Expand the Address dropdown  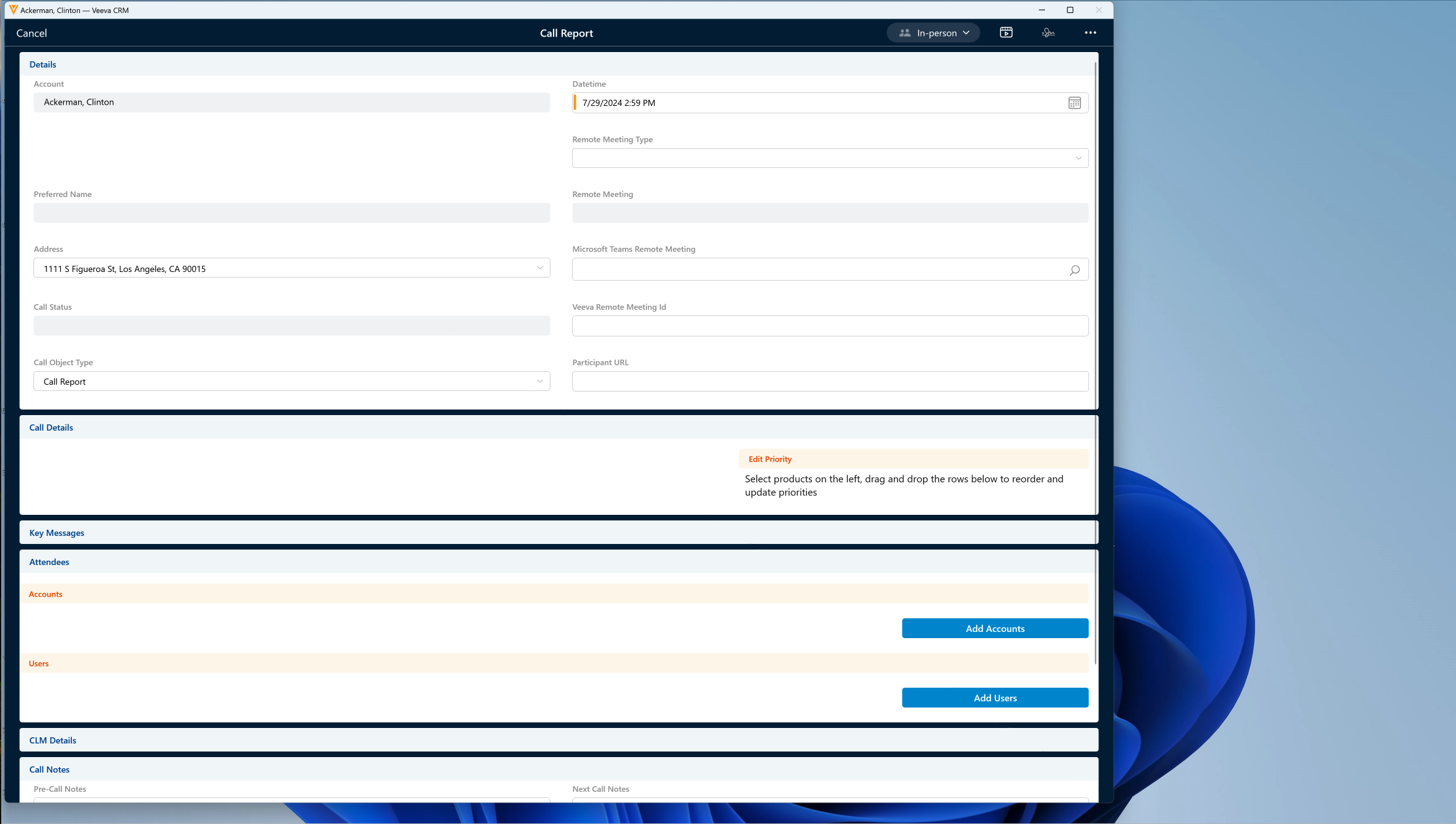coord(291,268)
